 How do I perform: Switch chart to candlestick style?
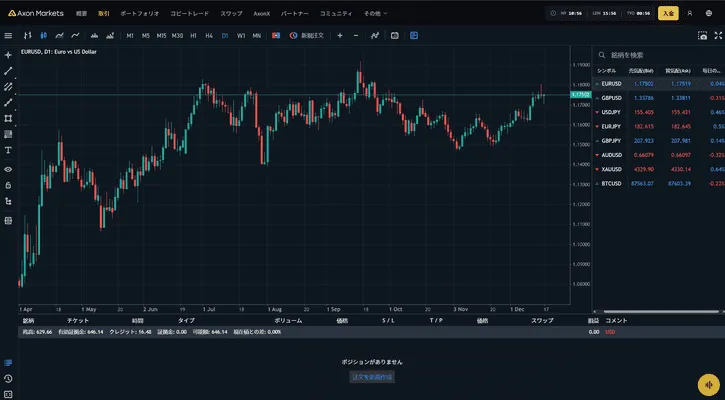pos(43,35)
